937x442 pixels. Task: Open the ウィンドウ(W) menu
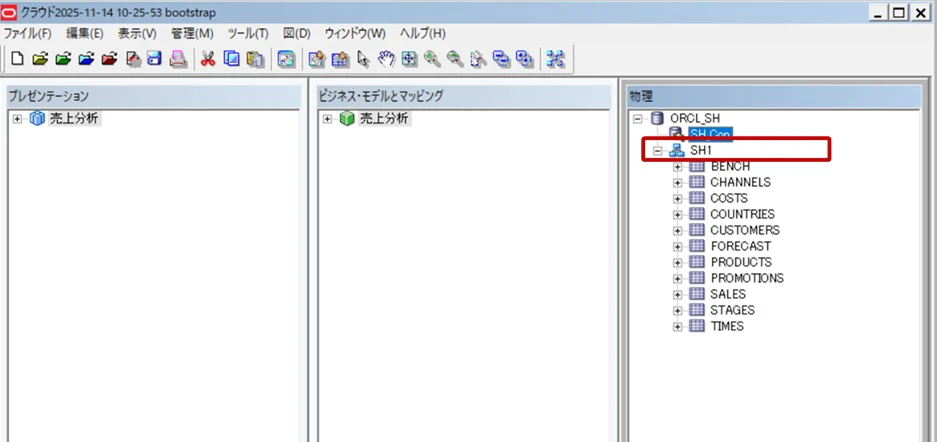click(x=355, y=33)
